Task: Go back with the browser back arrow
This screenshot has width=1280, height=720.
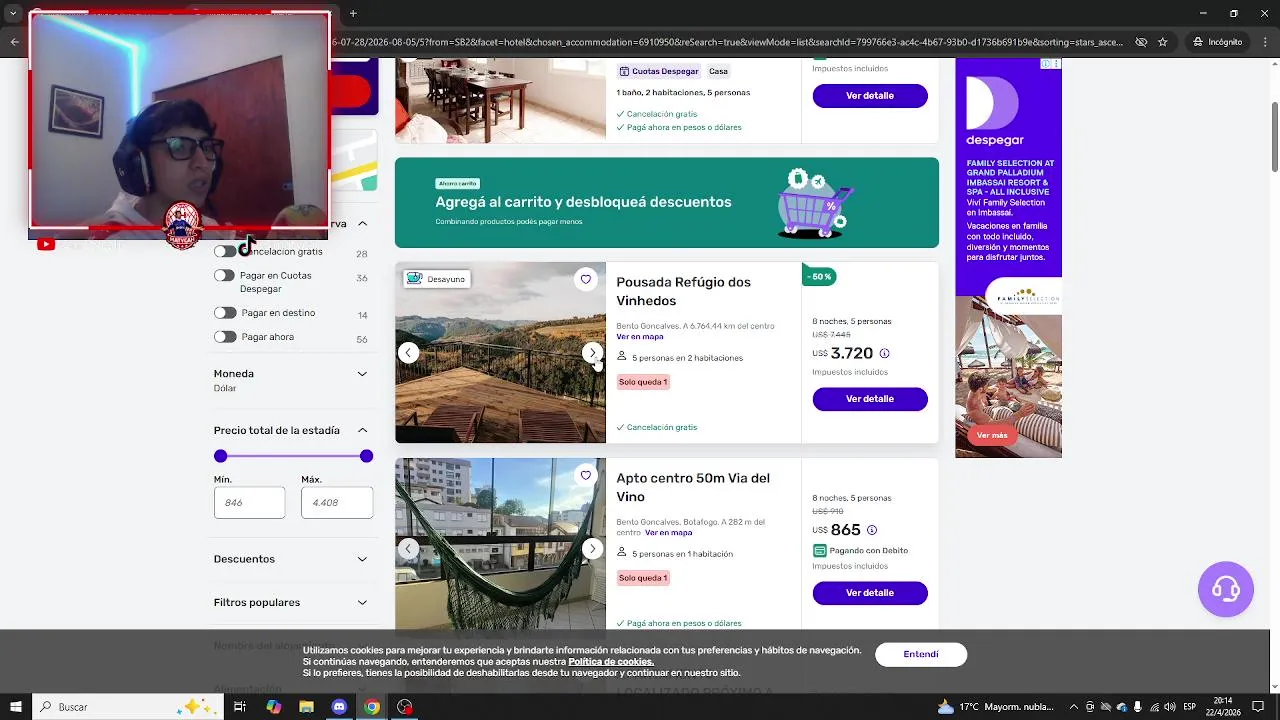Action: click(x=14, y=42)
